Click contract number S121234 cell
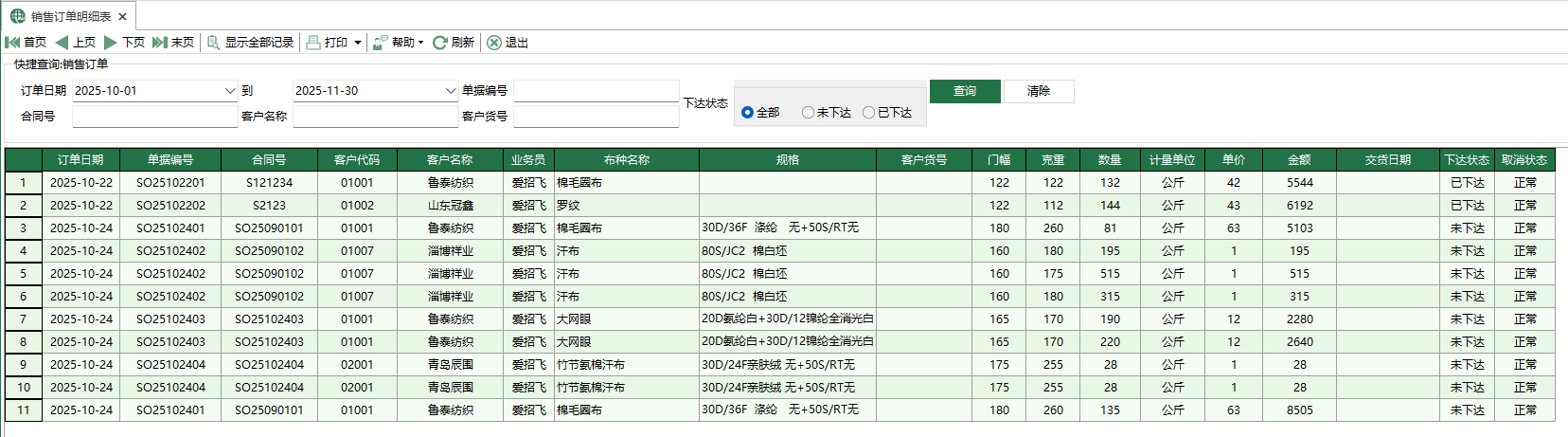1568x437 pixels. pos(269,183)
